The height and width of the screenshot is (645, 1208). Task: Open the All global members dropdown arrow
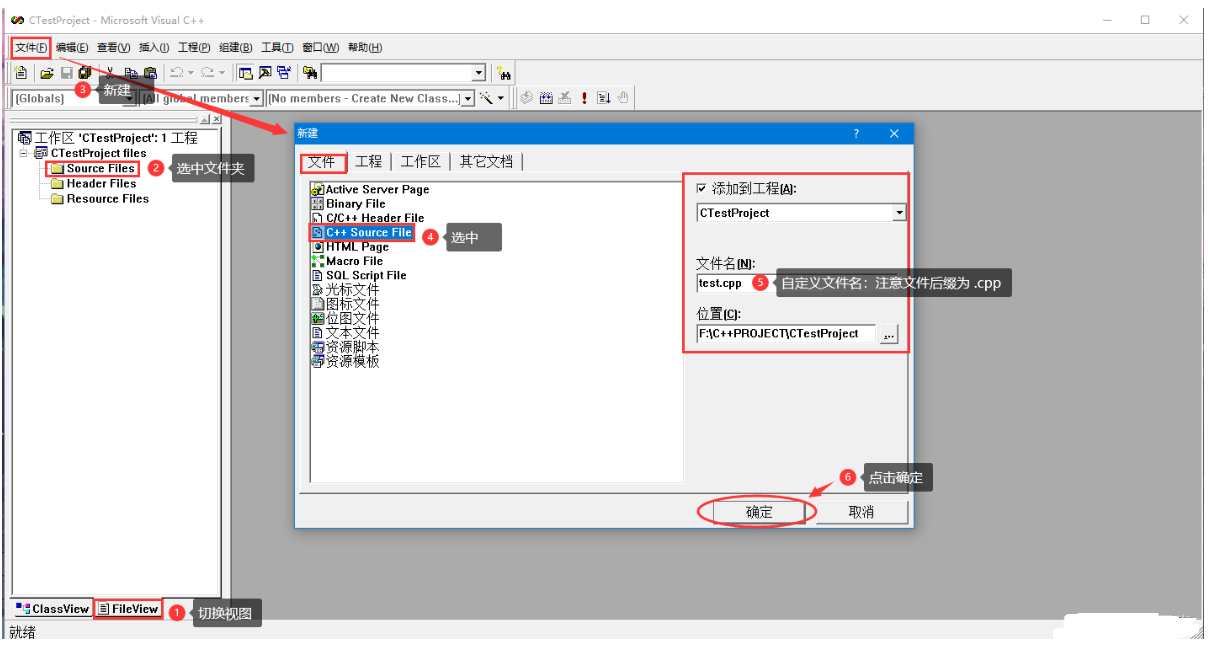click(x=257, y=98)
